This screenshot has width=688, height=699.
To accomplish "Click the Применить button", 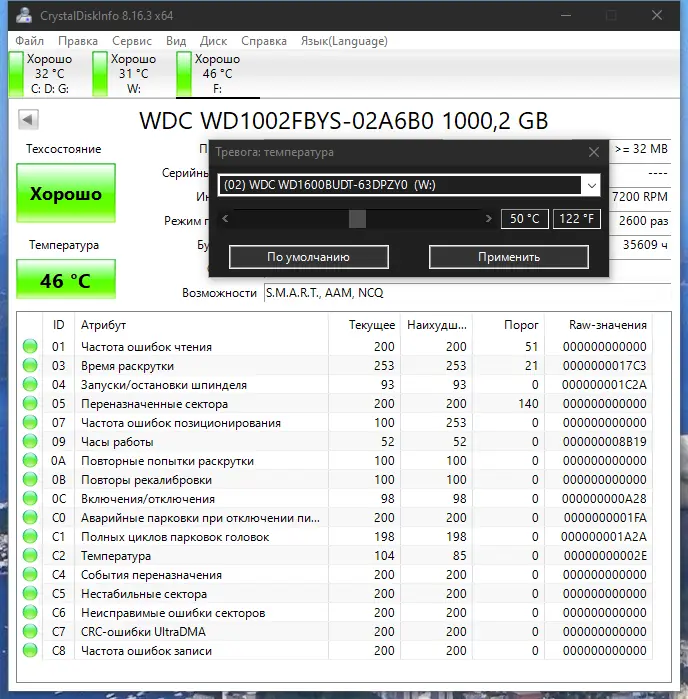I will coord(509,257).
